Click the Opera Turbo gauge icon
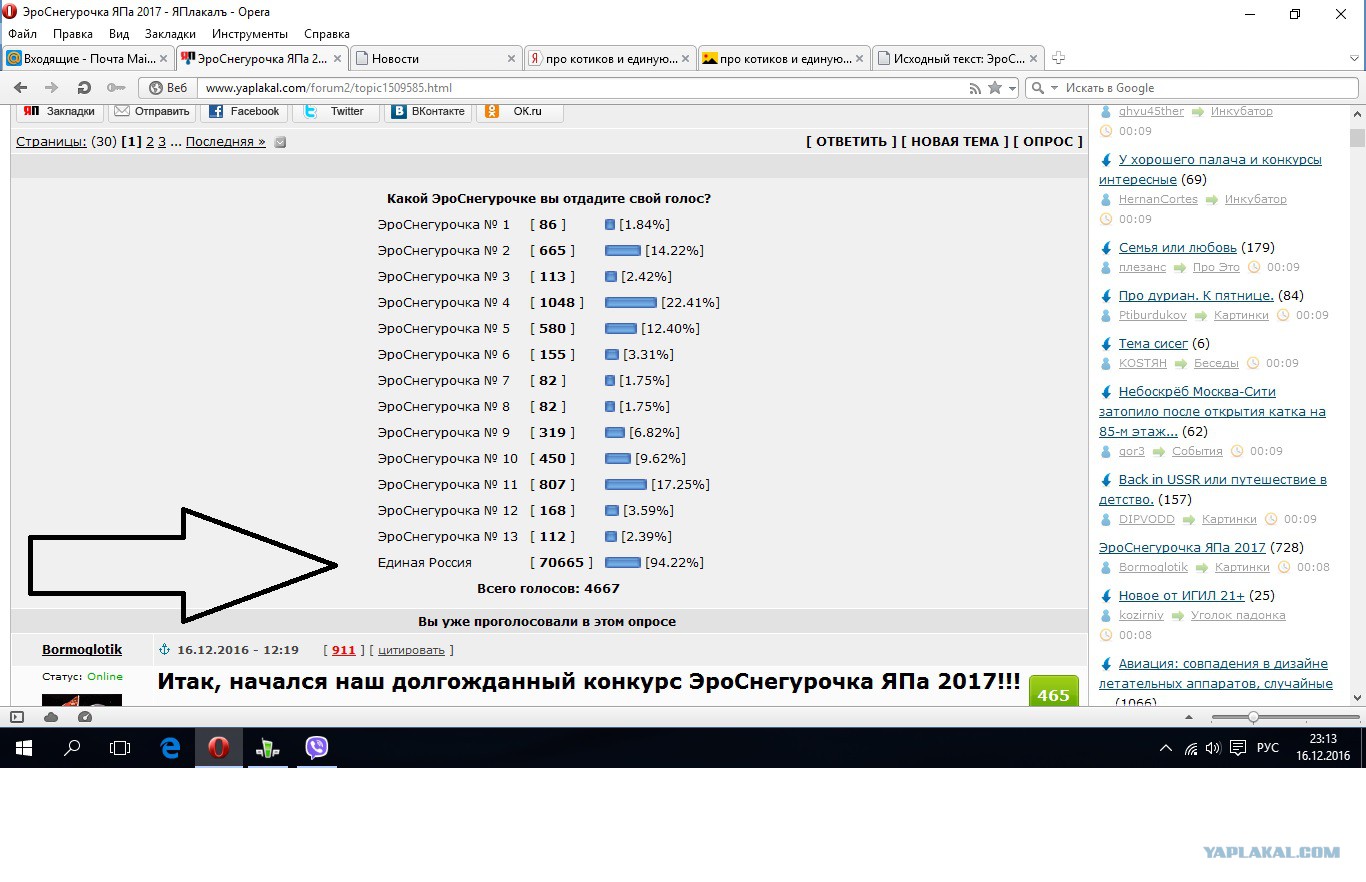This screenshot has height=882, width=1366. [x=85, y=717]
